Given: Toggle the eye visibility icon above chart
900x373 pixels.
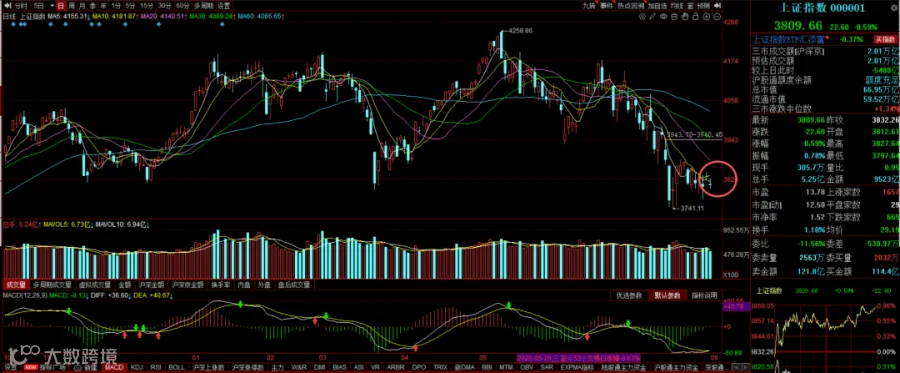Looking at the screenshot, I should point(664,16).
